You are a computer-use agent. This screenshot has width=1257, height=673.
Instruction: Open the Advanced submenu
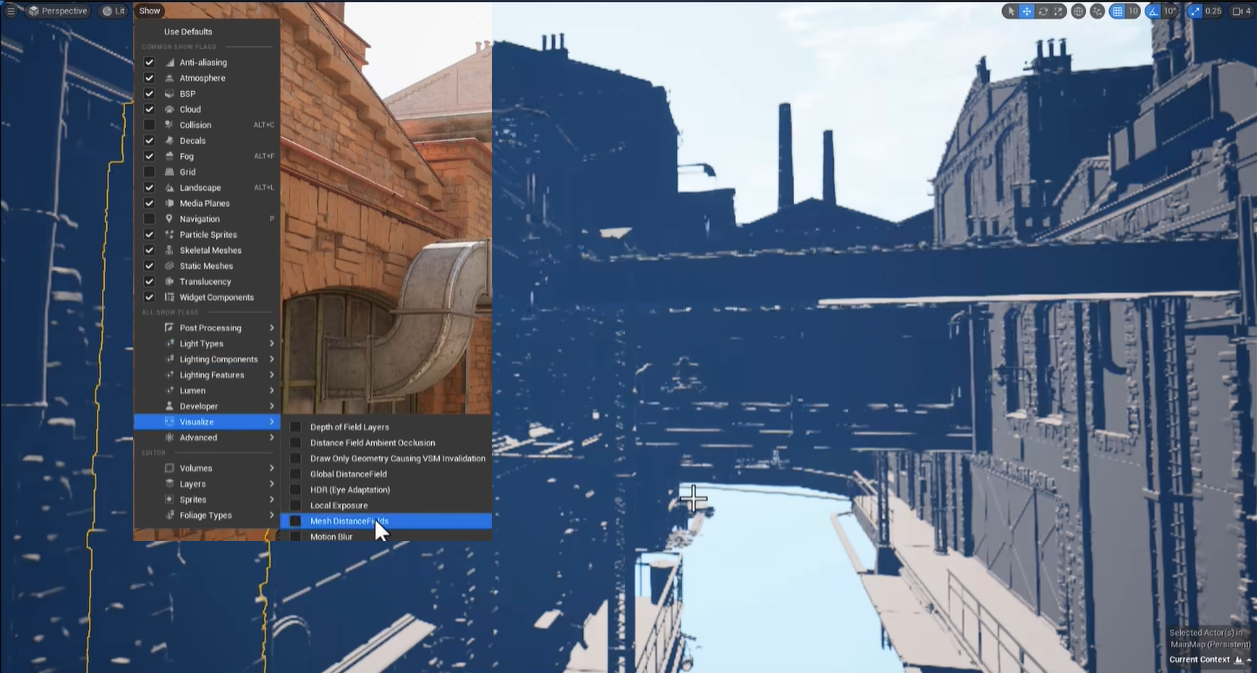[x=207, y=437]
